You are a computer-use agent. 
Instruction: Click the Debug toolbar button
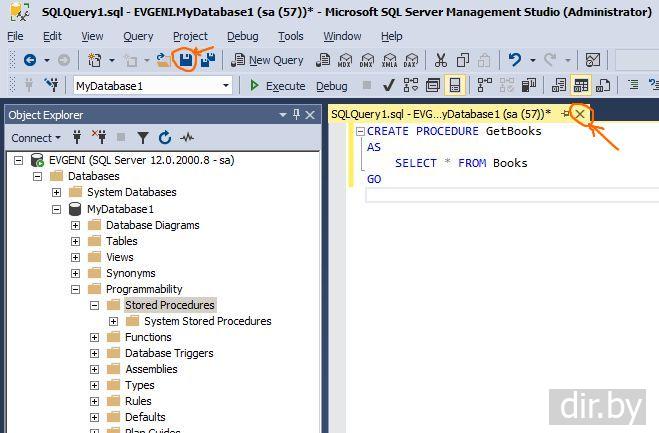coord(332,86)
